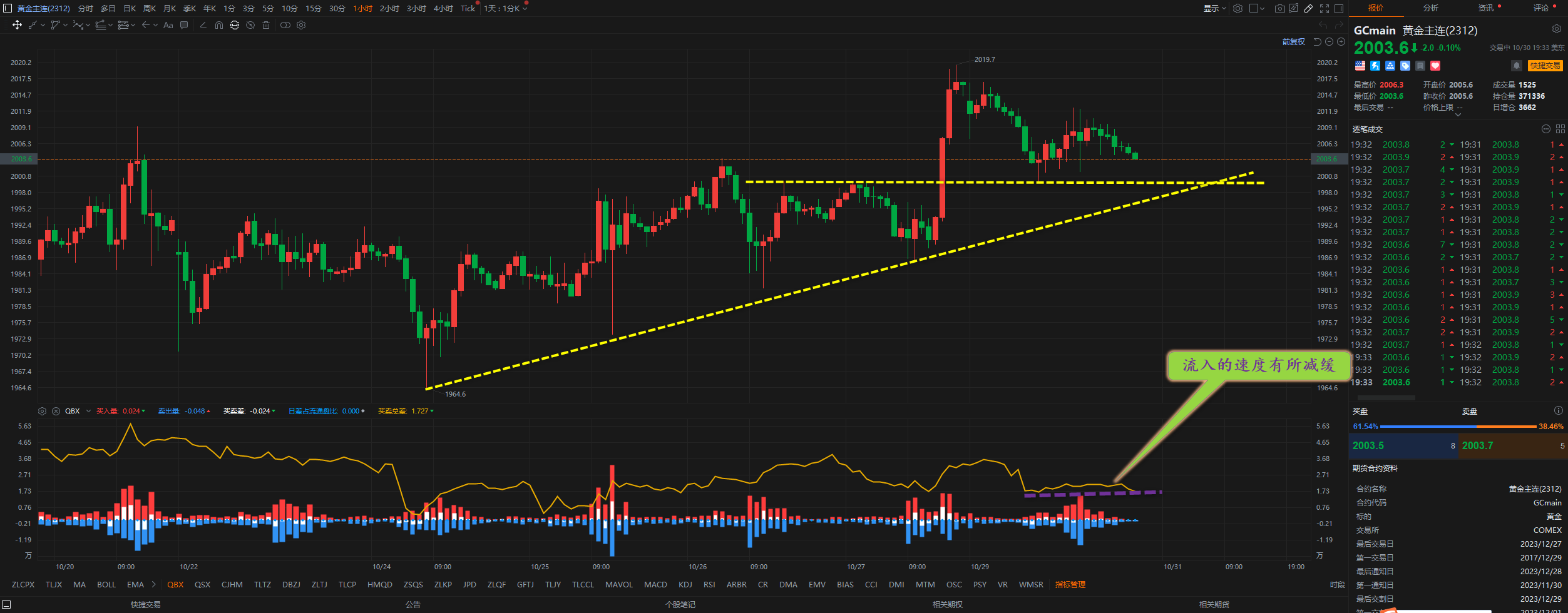Redo the drawing action
The width and height of the screenshot is (1568, 613).
1339,25
